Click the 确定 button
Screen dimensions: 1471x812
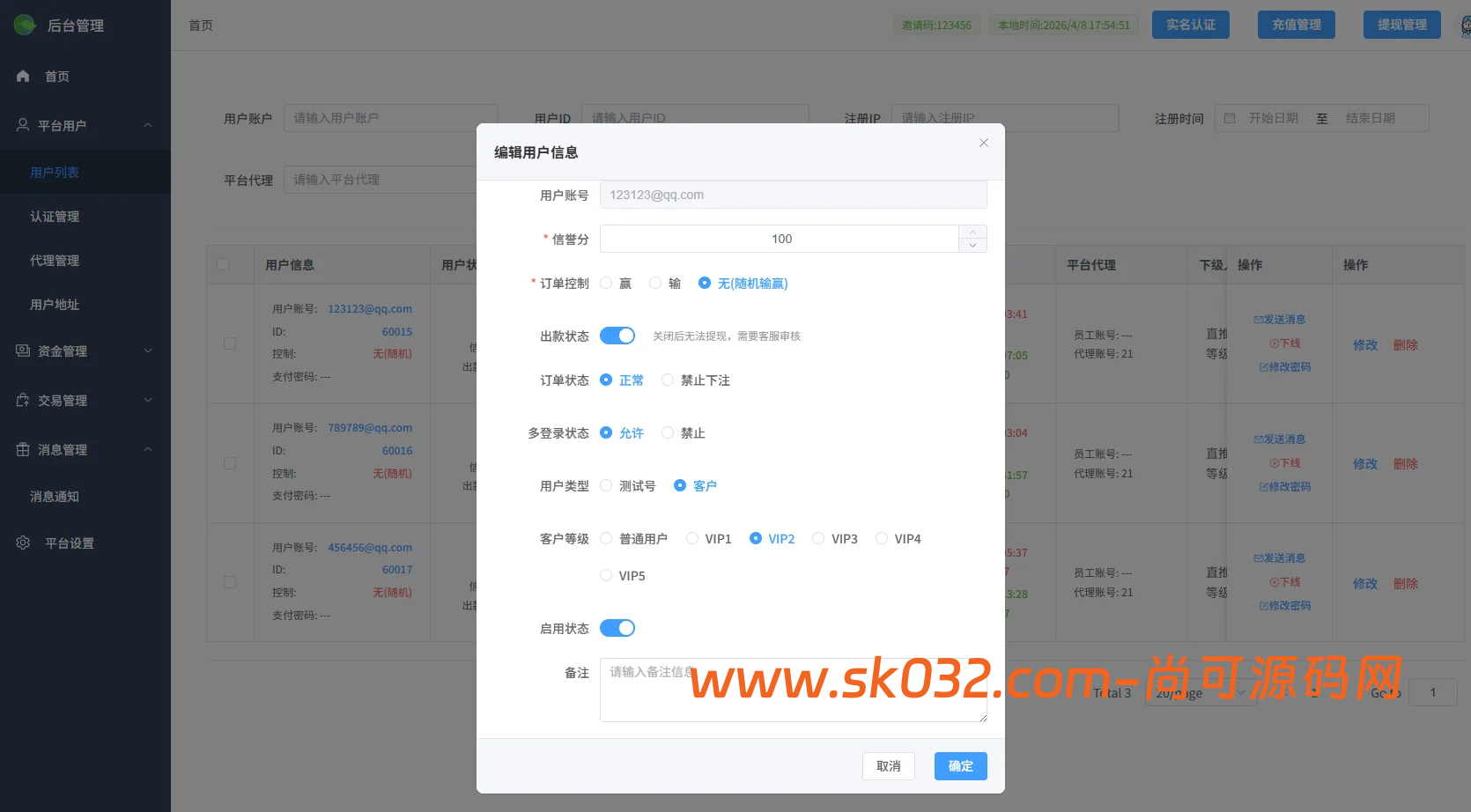click(961, 766)
